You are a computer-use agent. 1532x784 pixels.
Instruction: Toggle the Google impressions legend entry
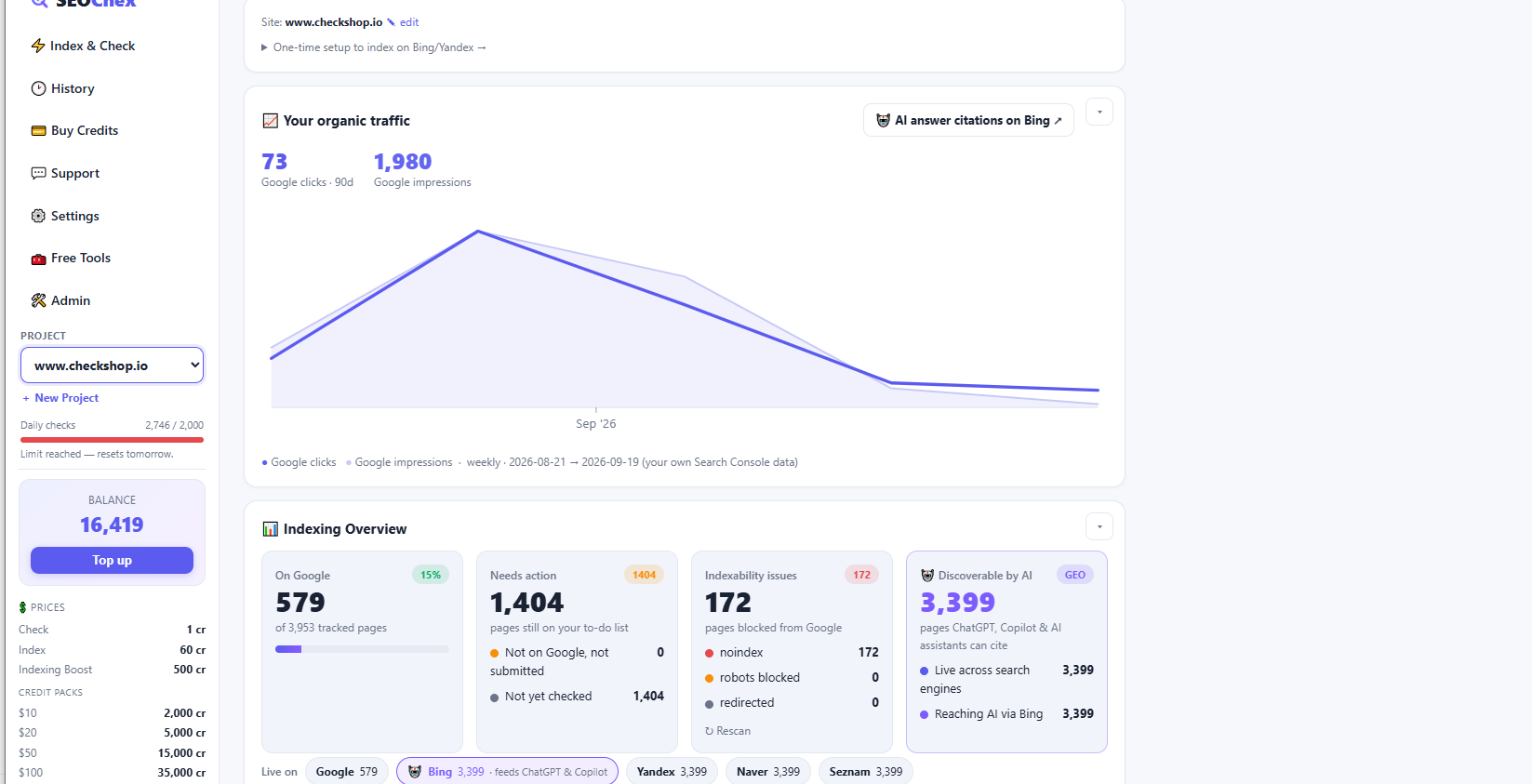click(399, 462)
